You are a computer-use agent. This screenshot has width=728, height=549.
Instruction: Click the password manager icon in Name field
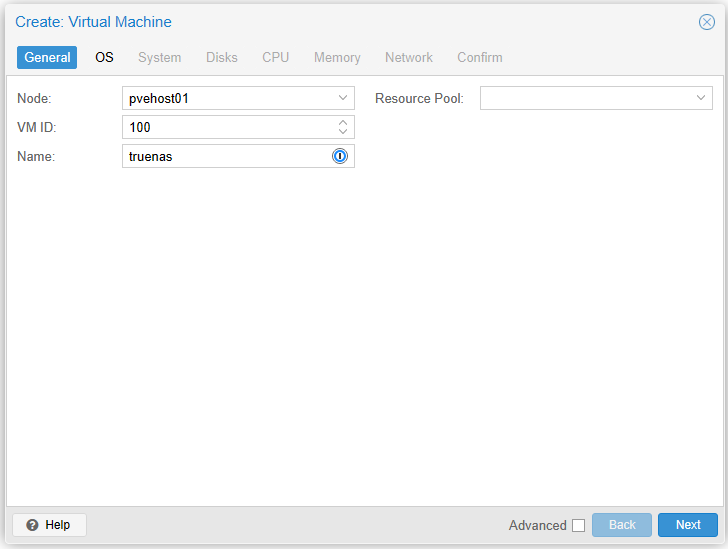[x=340, y=156]
